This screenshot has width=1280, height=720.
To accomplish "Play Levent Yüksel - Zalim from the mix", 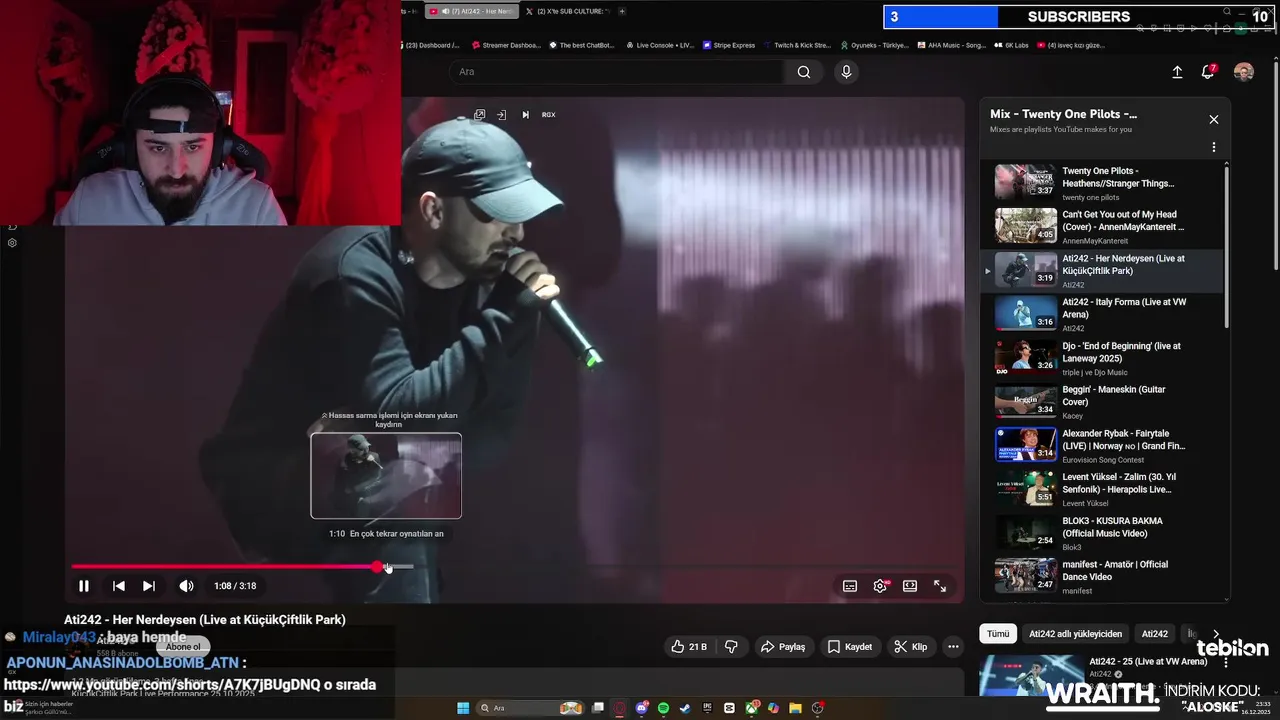I will [x=1102, y=489].
